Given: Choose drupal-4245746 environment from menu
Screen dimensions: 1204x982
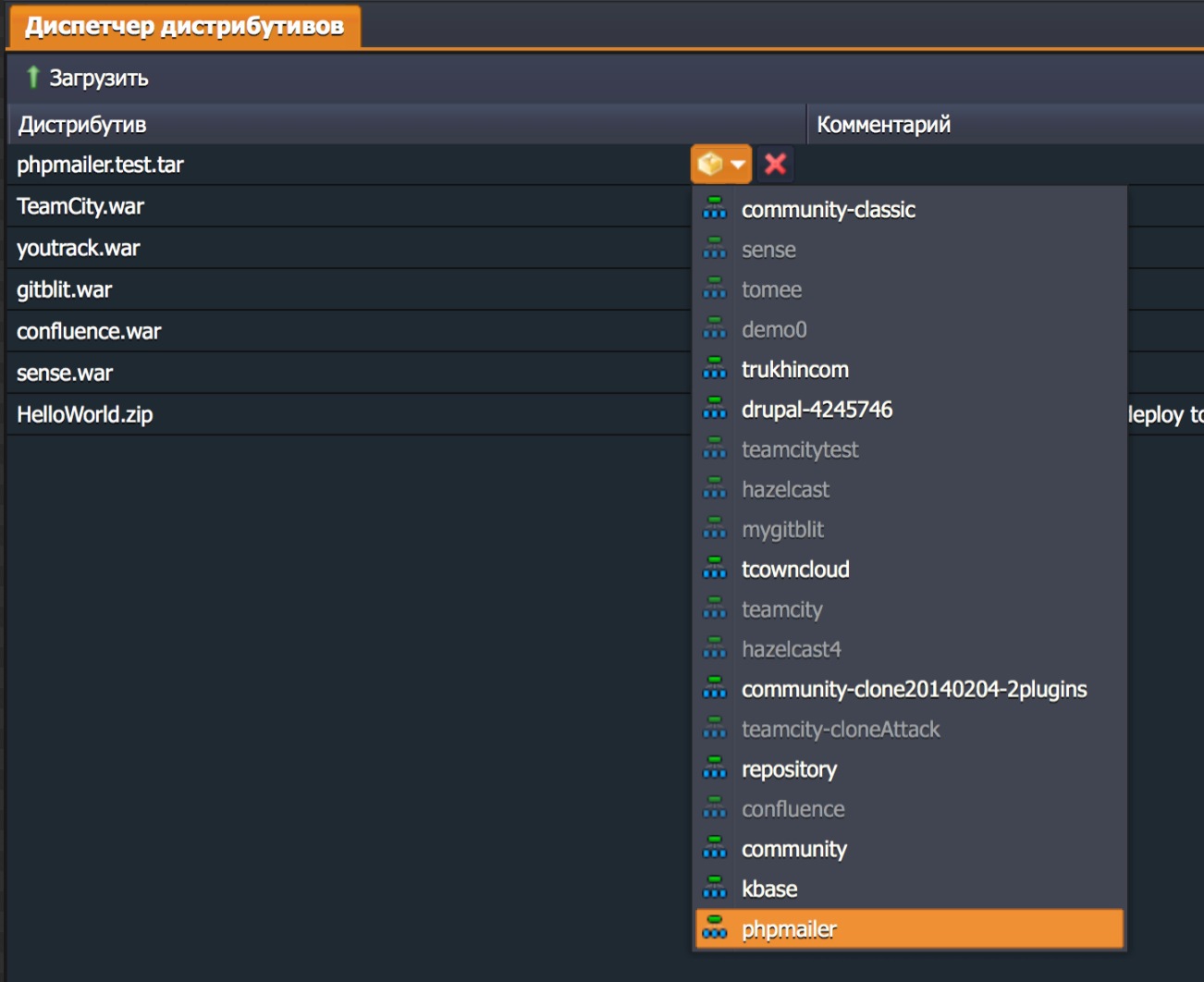Looking at the screenshot, I should pyautogui.click(x=910, y=410).
